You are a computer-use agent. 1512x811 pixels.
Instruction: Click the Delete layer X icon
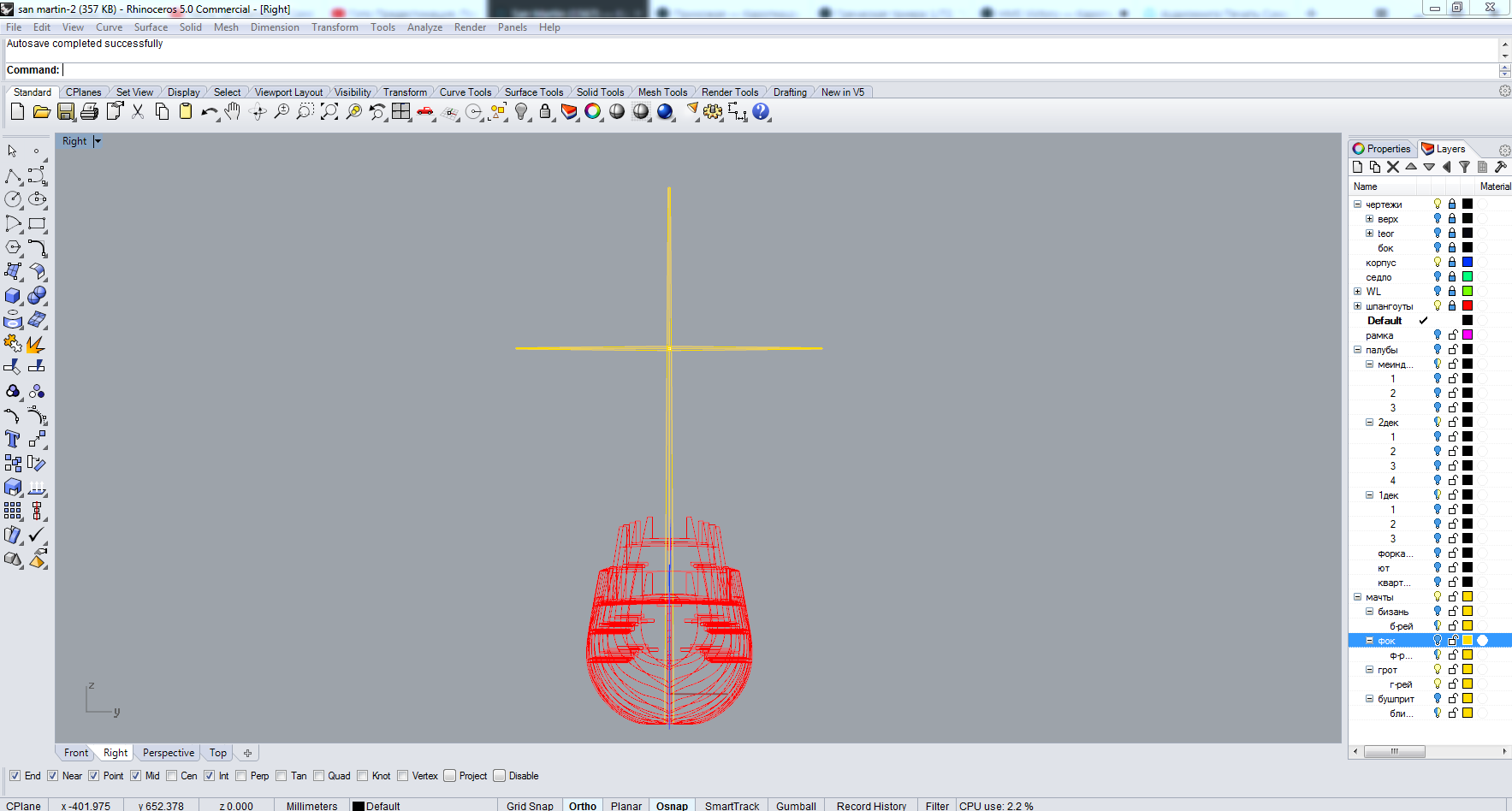(x=1393, y=167)
